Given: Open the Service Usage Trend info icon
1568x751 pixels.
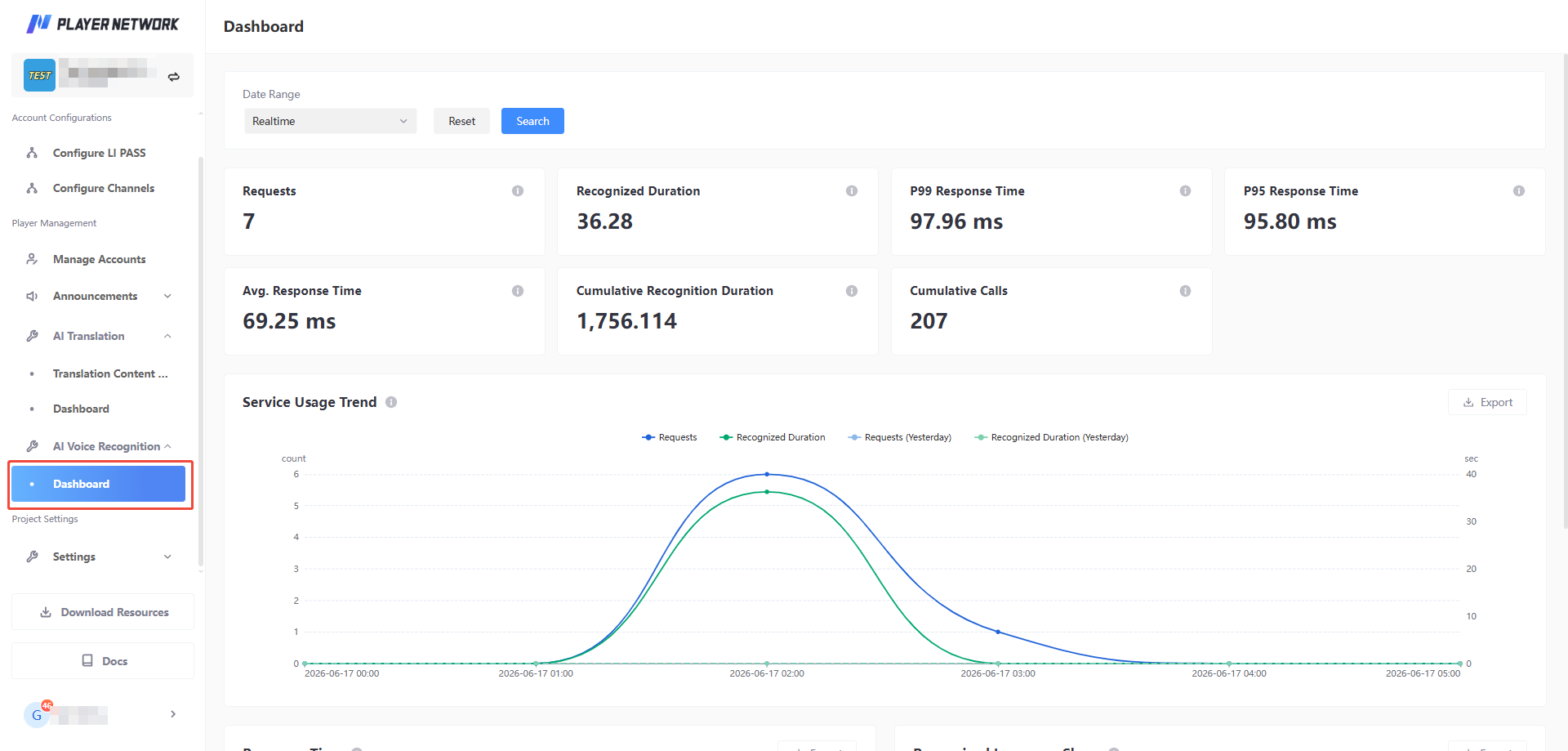Looking at the screenshot, I should pos(391,402).
